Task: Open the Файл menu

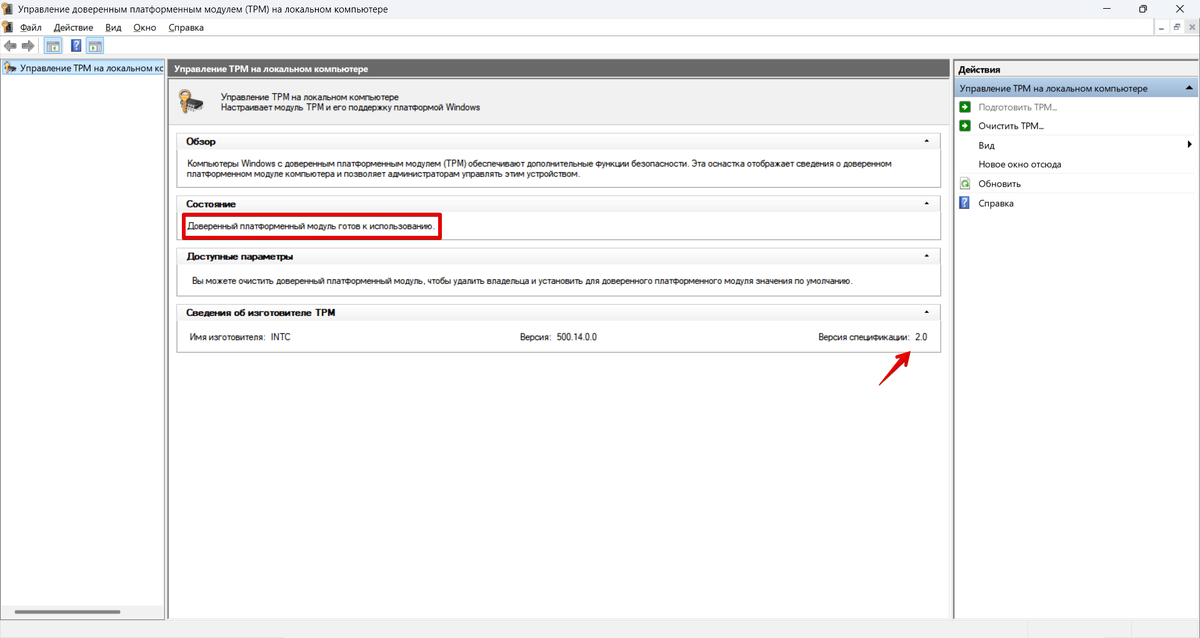Action: click(32, 27)
